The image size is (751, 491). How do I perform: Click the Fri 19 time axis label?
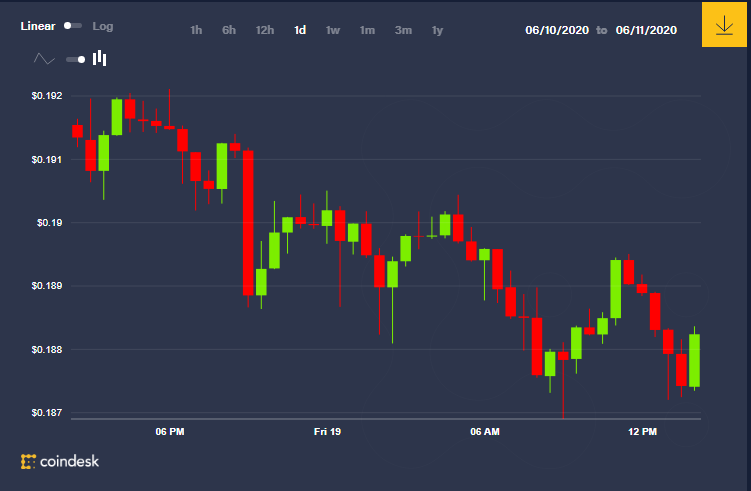click(x=328, y=432)
